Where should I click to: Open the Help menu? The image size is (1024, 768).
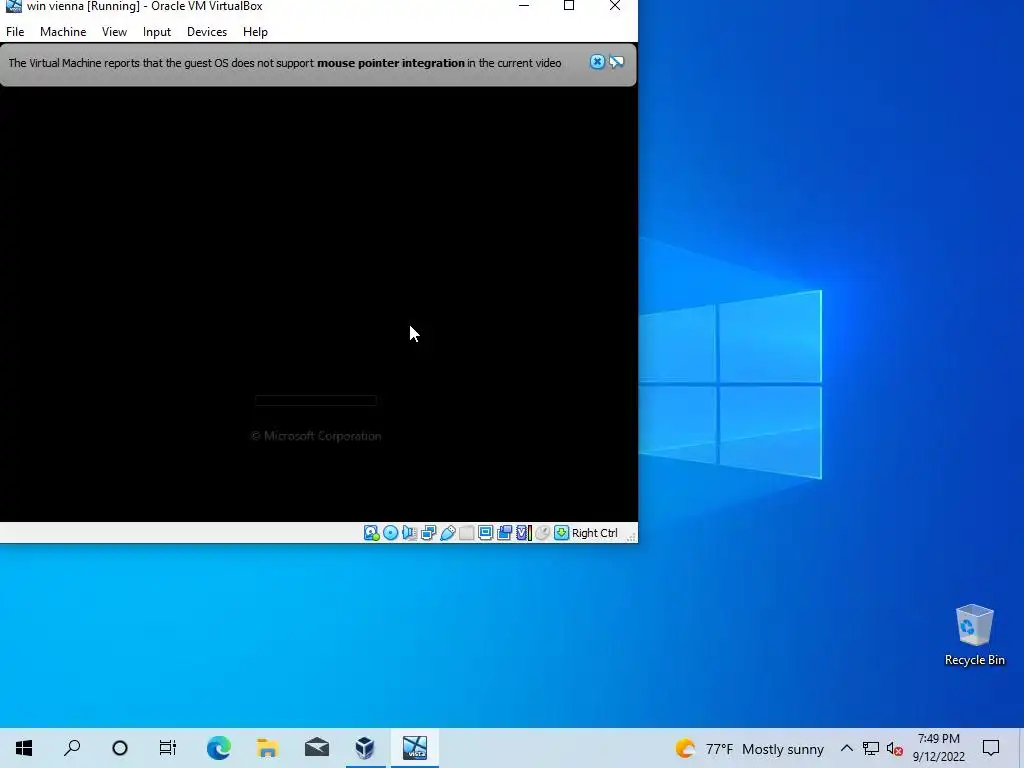(255, 31)
